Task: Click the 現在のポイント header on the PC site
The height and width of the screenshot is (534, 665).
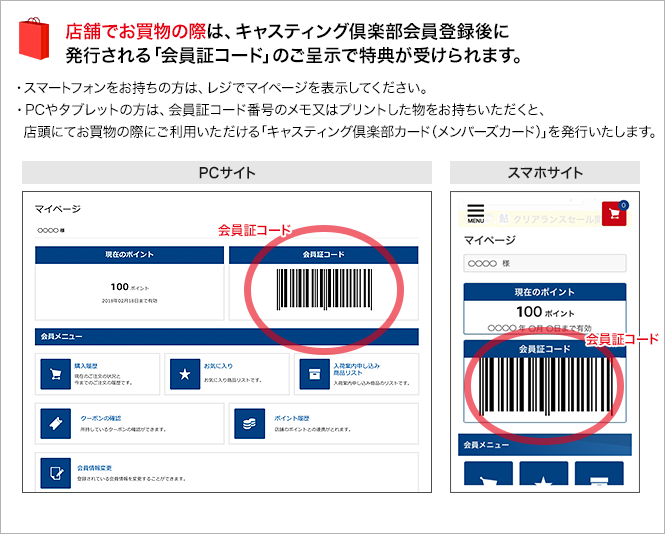Action: point(129,254)
